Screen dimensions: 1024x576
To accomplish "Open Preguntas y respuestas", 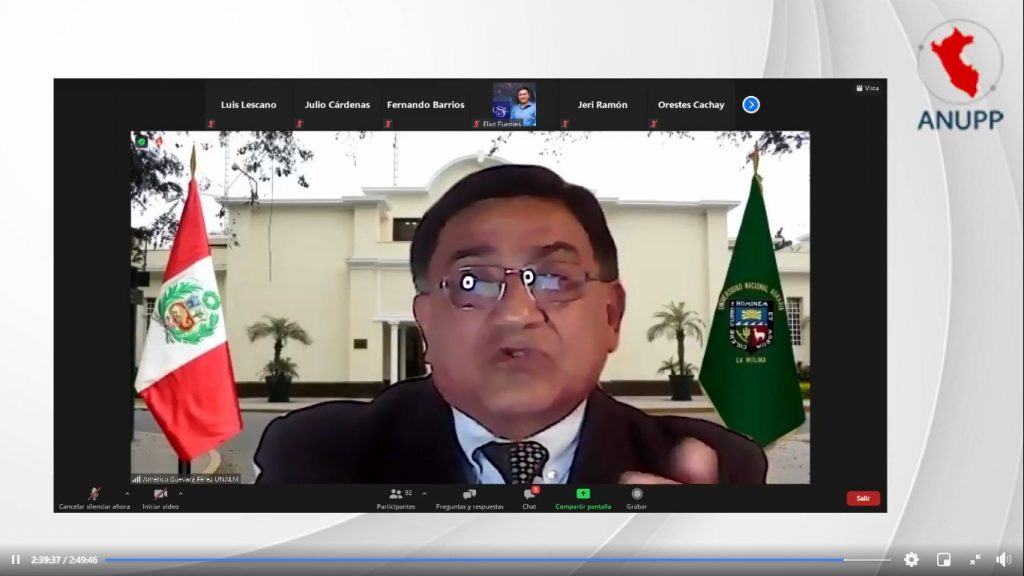I will coord(470,498).
